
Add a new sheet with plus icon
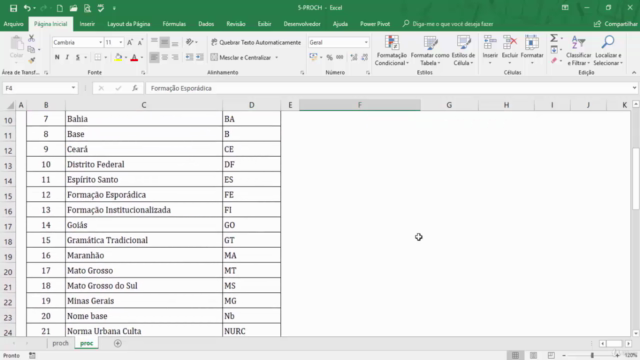coord(118,344)
